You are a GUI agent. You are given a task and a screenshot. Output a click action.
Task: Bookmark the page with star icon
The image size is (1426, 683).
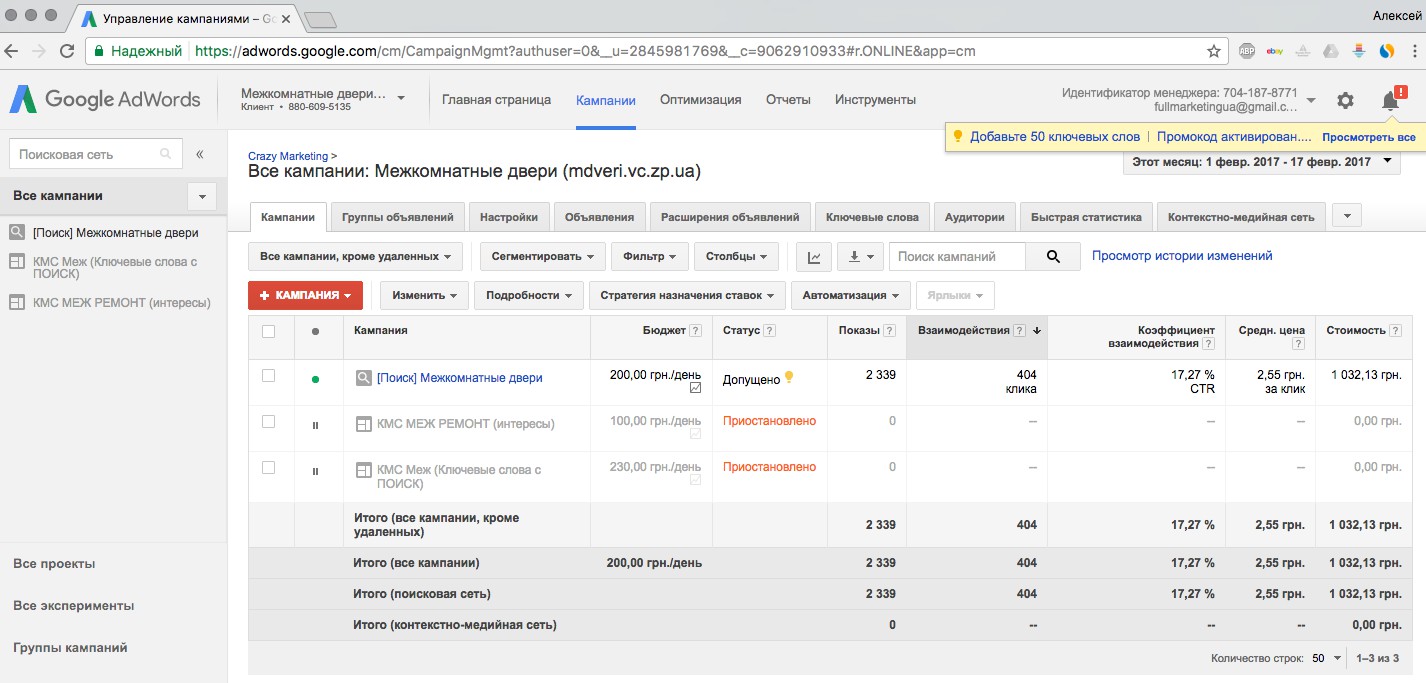point(1214,51)
